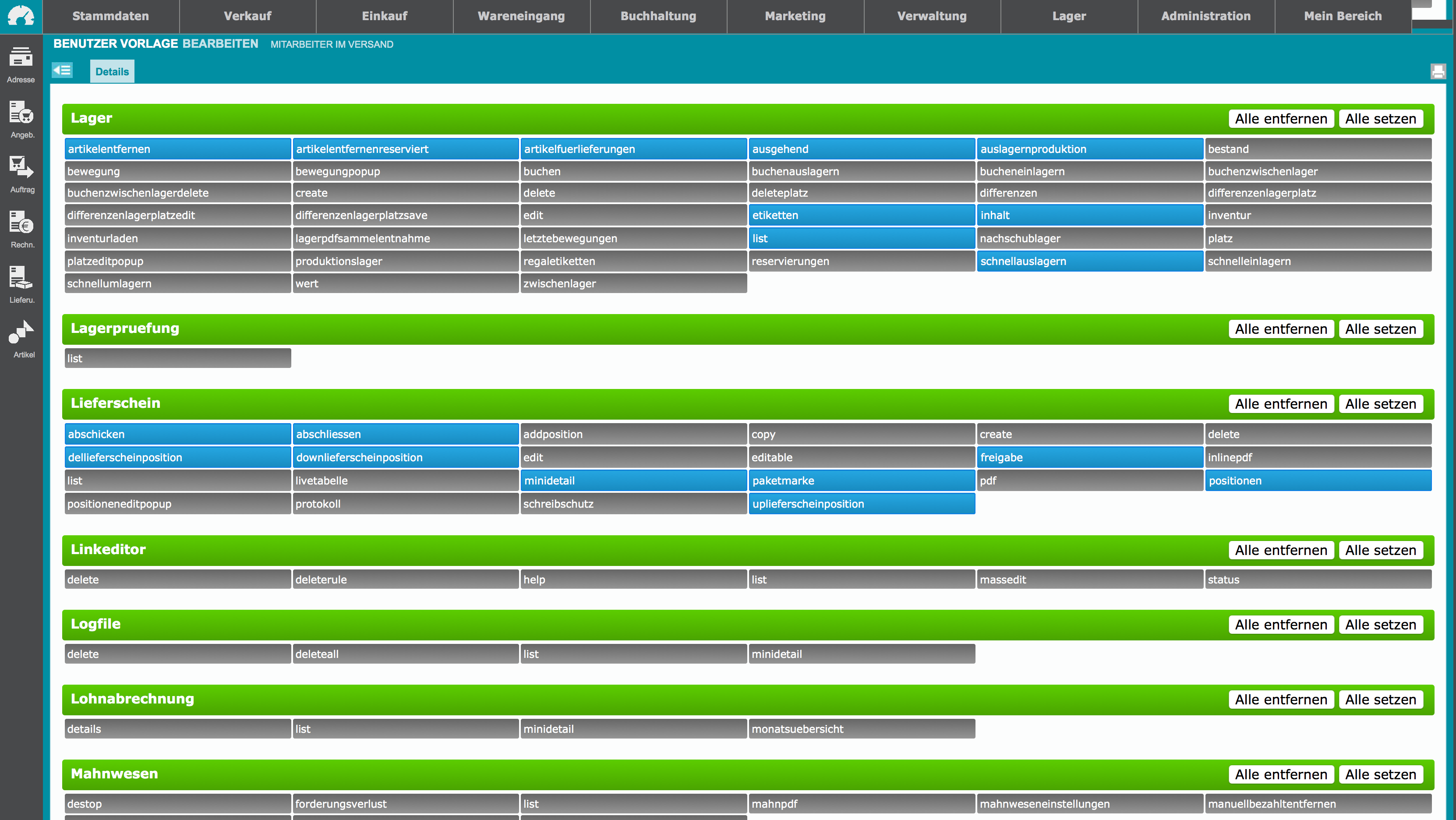Disable the Lager etiketten permission
Viewport: 1456px width, 820px height.
pos(862,216)
